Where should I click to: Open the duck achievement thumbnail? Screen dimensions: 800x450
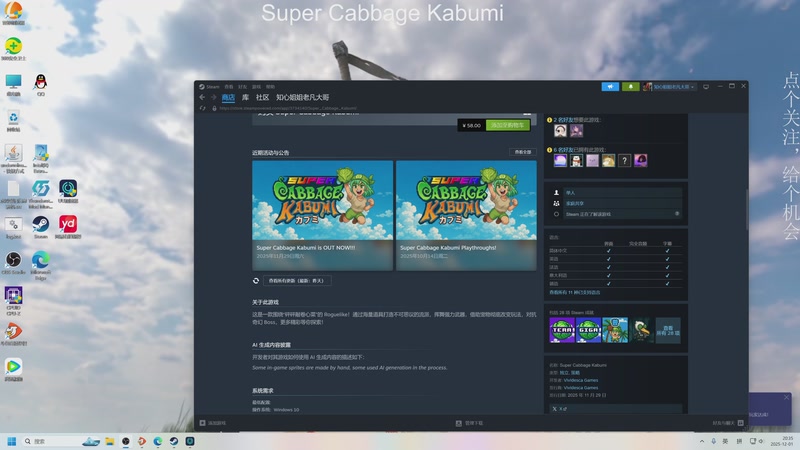pos(641,330)
